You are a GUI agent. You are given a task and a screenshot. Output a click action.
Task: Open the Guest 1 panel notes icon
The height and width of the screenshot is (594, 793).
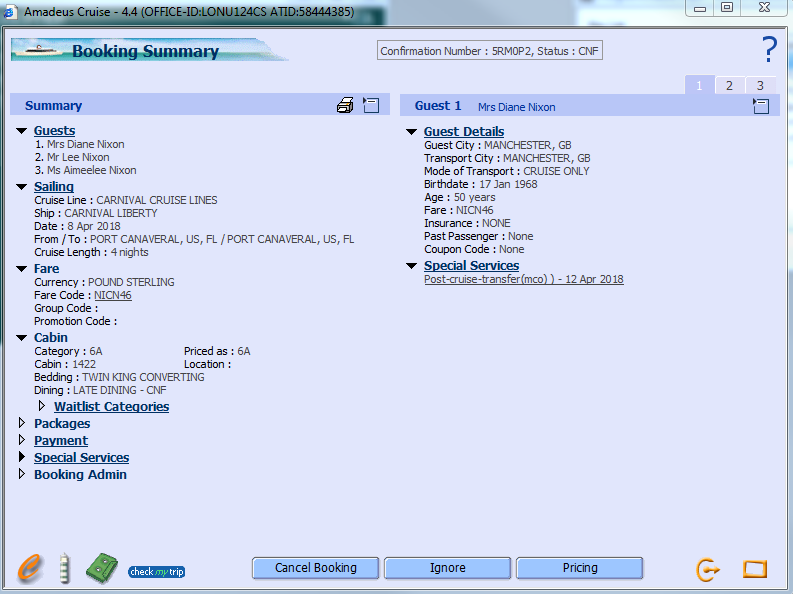pos(761,106)
